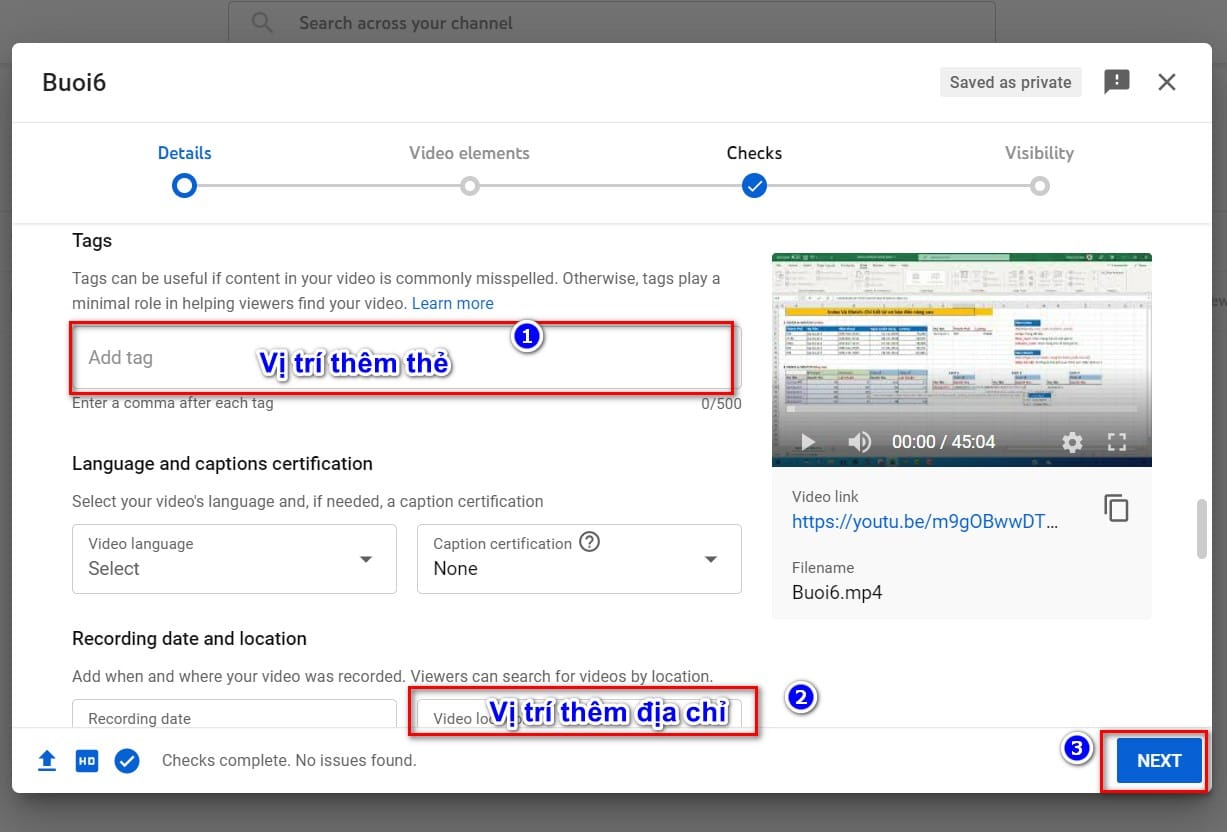The image size is (1227, 832).
Task: Click the 'Recording date and location' heading
Action: click(189, 639)
